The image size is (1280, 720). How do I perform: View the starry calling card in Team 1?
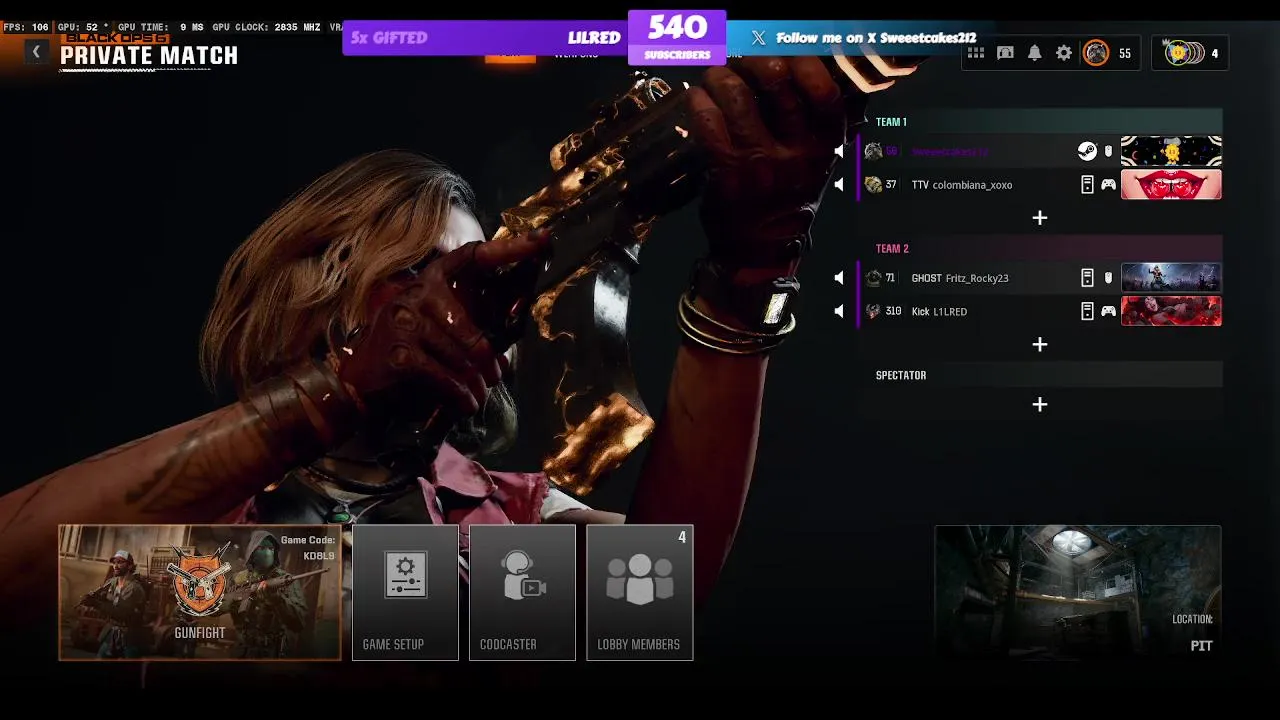coord(1171,151)
